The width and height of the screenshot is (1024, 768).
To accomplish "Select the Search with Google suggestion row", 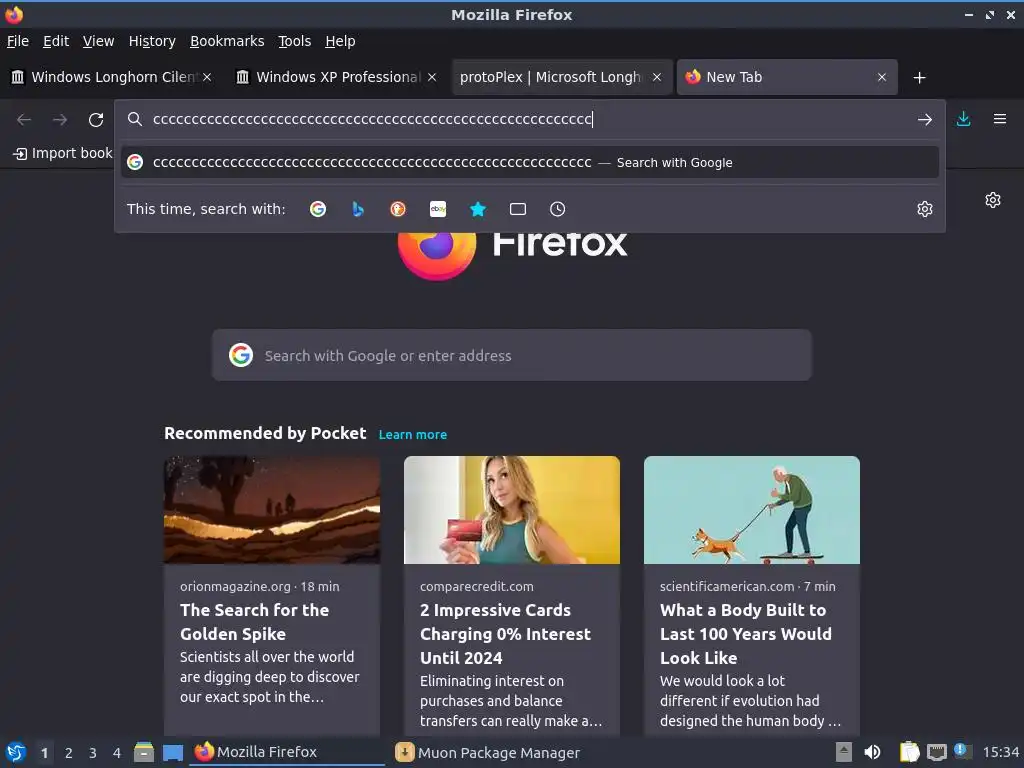I will click(530, 162).
